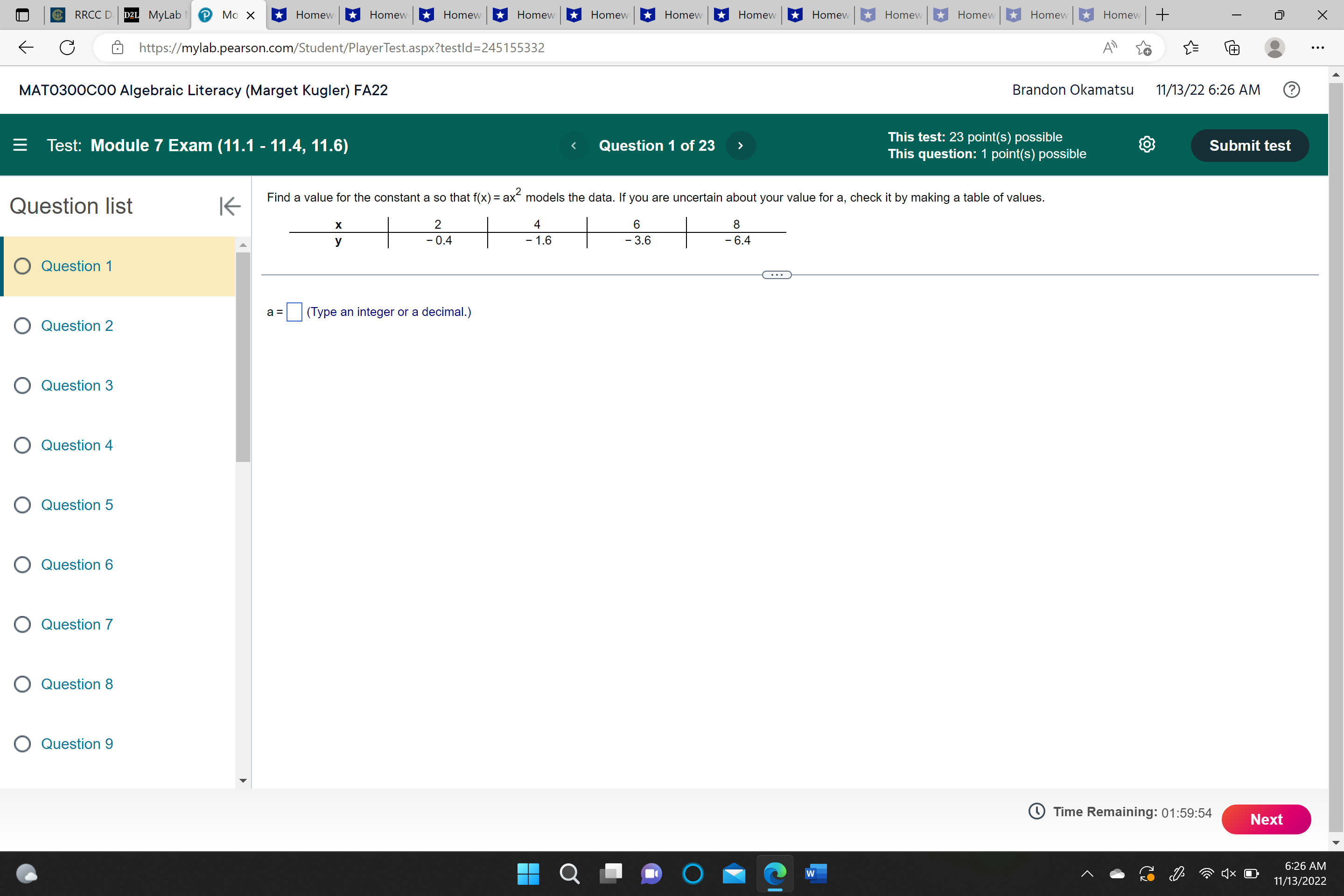Screen dimensions: 1344x896
Task: Expand the ellipsis under the data table
Action: tap(776, 275)
